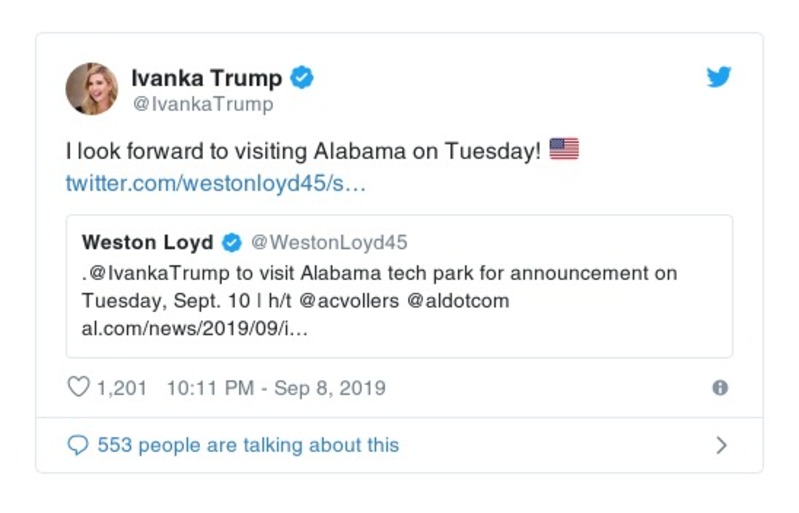Click the Twitter bird logo
The height and width of the screenshot is (513, 799).
[x=719, y=77]
